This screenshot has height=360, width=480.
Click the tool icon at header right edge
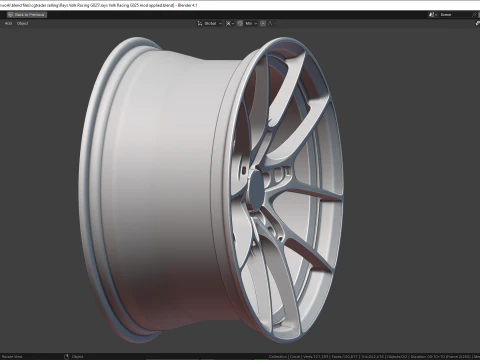477,23
